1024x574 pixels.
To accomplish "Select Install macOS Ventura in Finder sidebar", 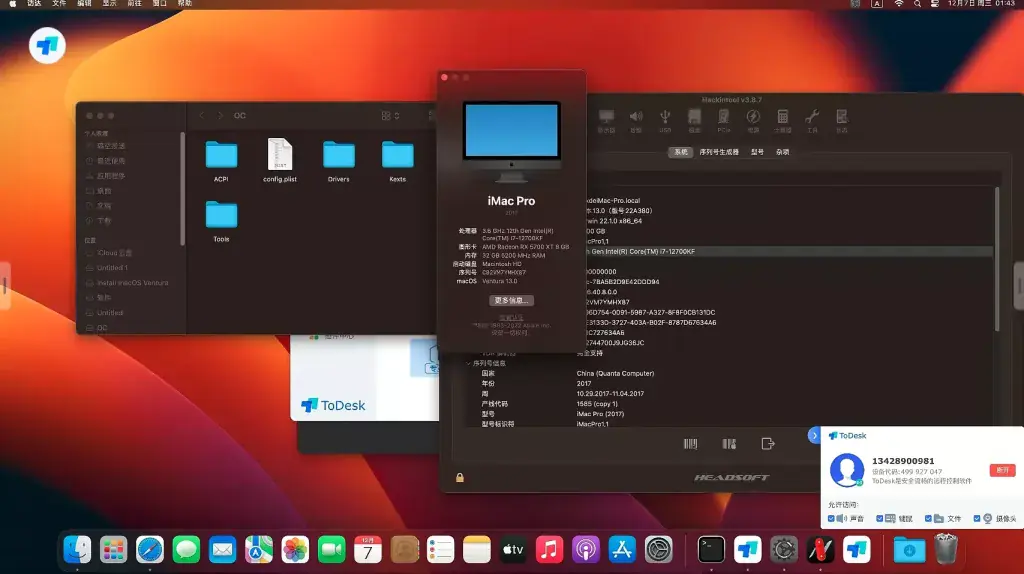I will pyautogui.click(x=133, y=283).
